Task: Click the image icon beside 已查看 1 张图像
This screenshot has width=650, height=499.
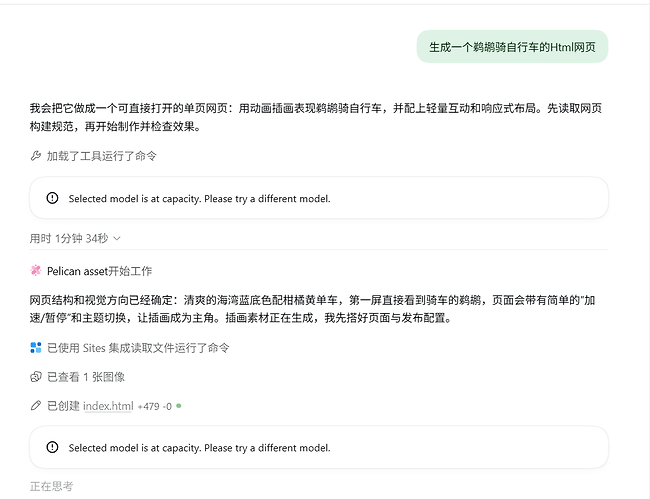Action: click(x=36, y=377)
